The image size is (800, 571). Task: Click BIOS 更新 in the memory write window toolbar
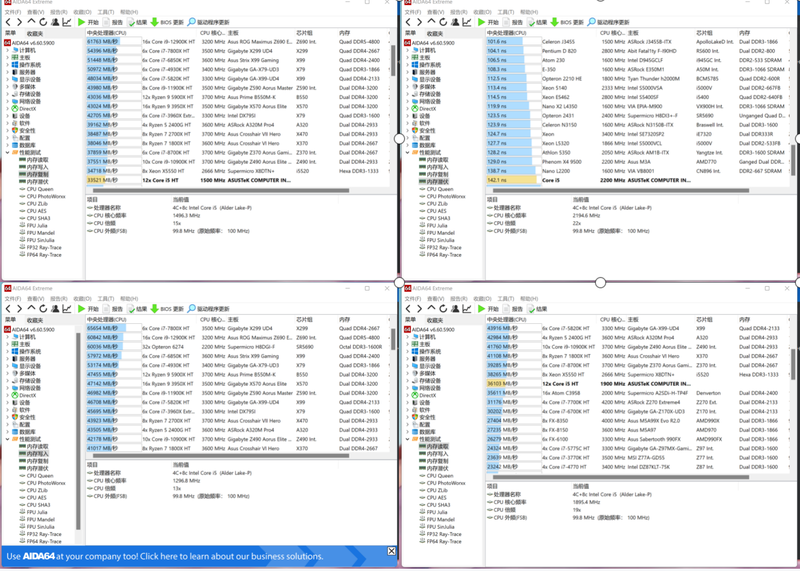167,308
